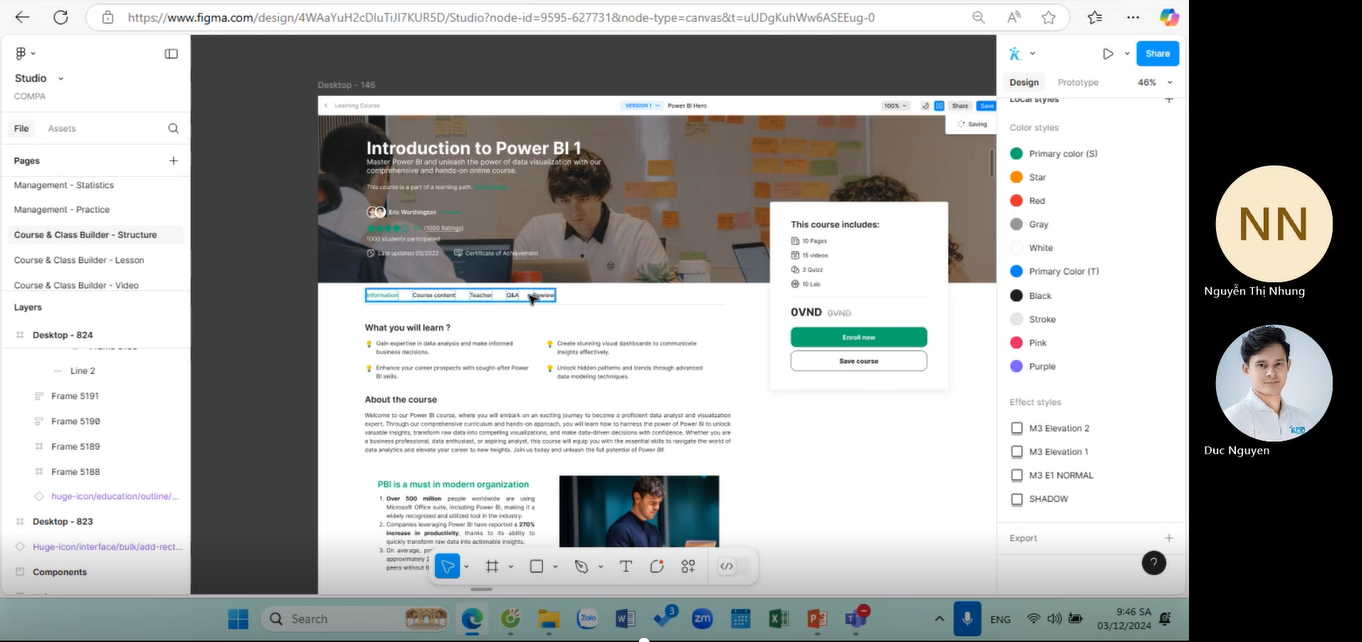Open Excel from the taskbar

coord(780,619)
